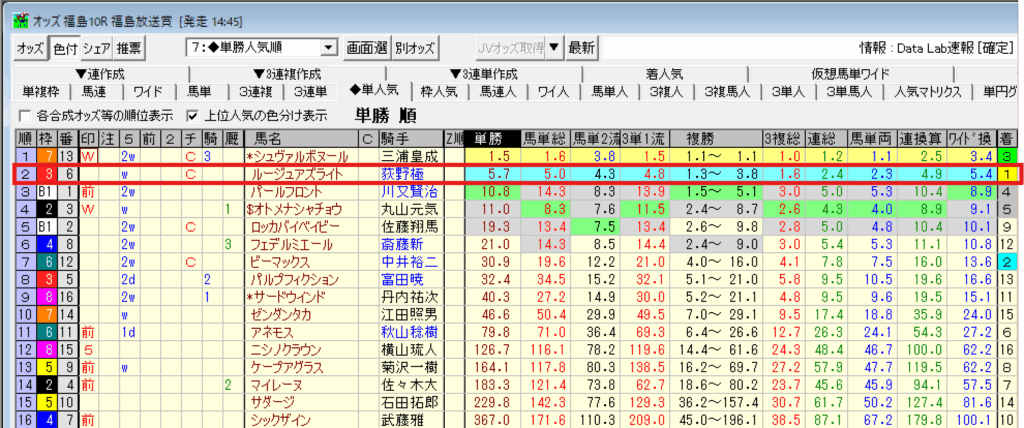Click the シェア toolbar button
This screenshot has width=1024, height=428.
point(97,48)
